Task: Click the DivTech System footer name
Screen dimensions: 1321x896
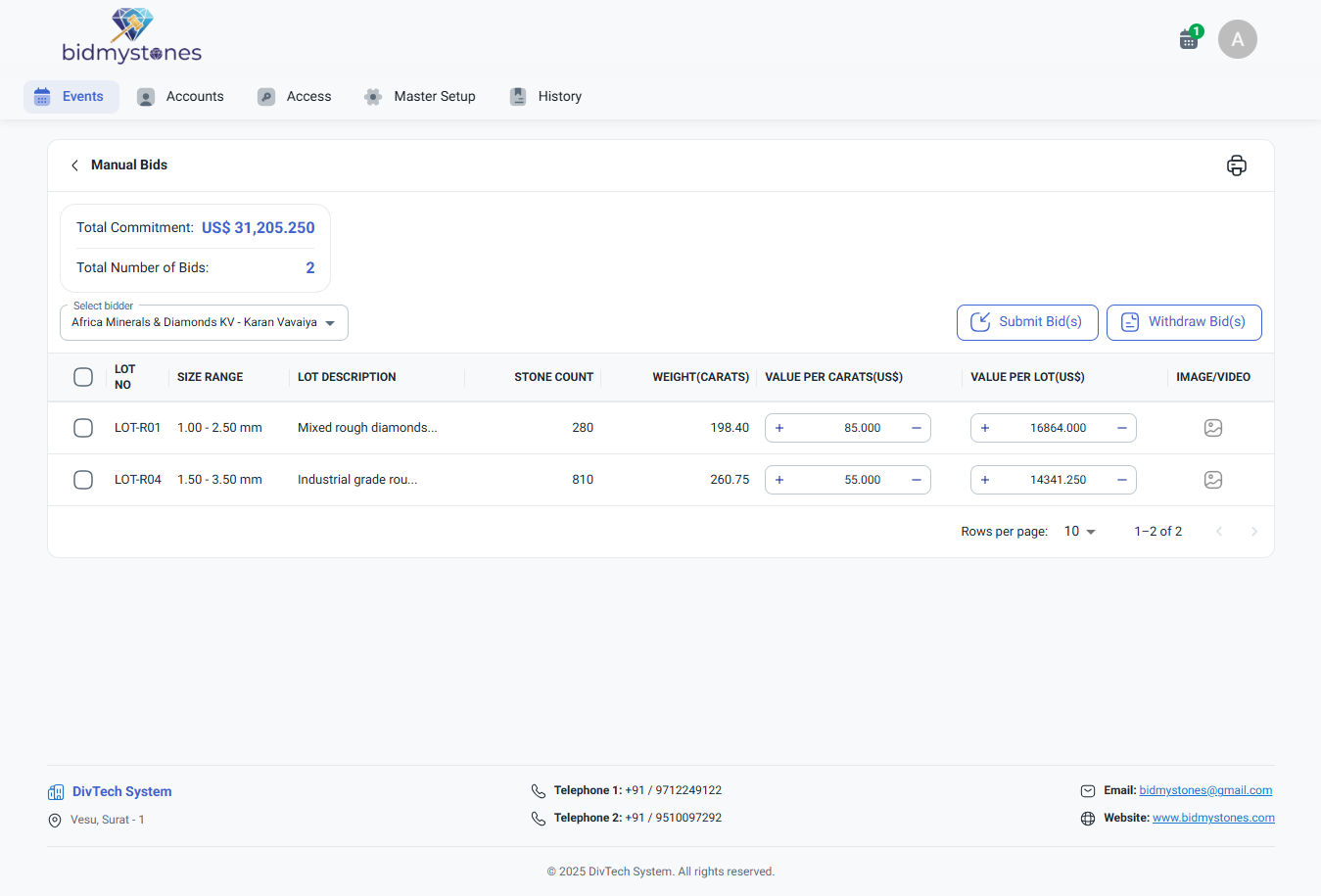Action: pyautogui.click(x=121, y=792)
